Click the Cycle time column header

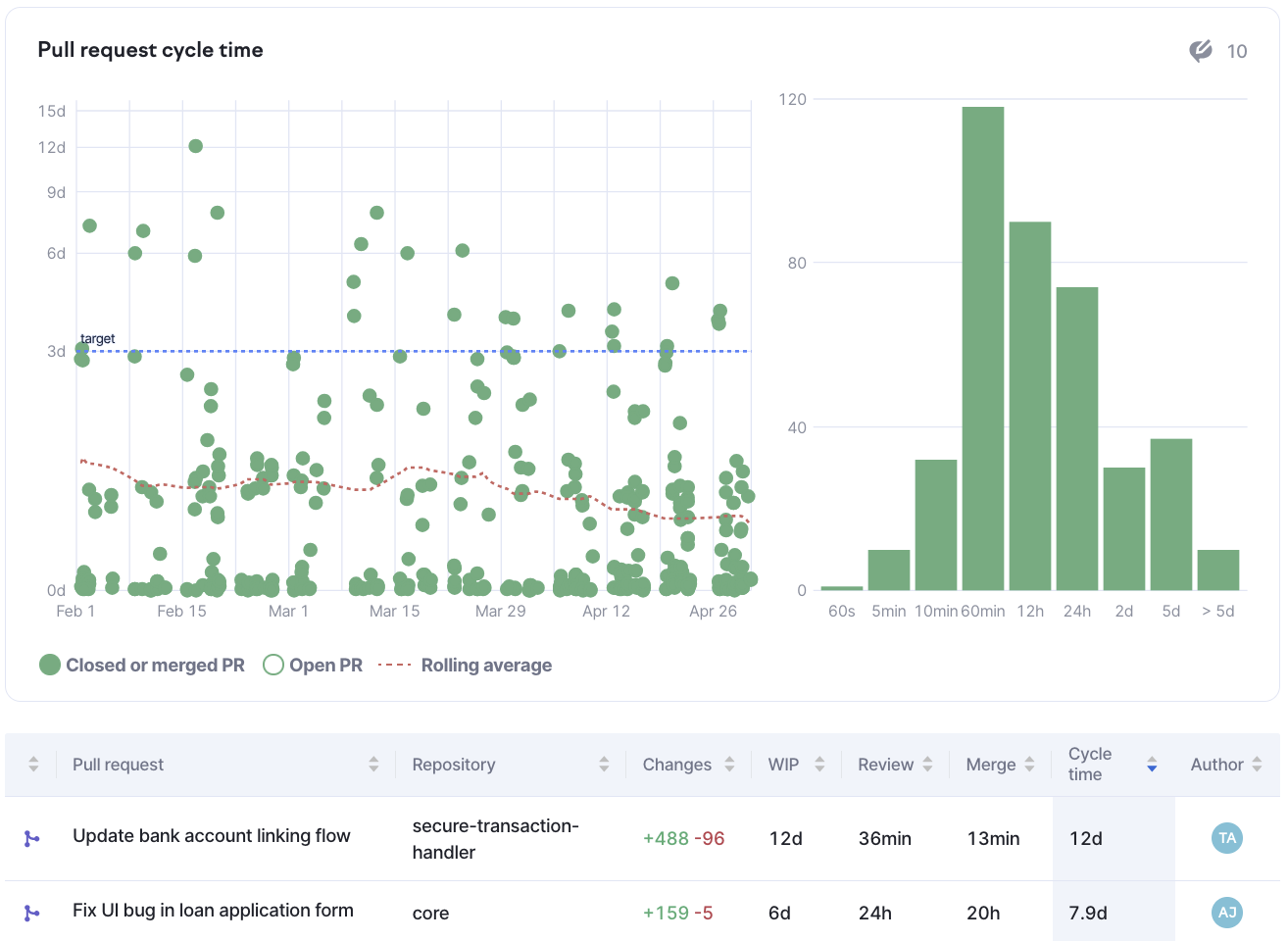pos(1089,765)
